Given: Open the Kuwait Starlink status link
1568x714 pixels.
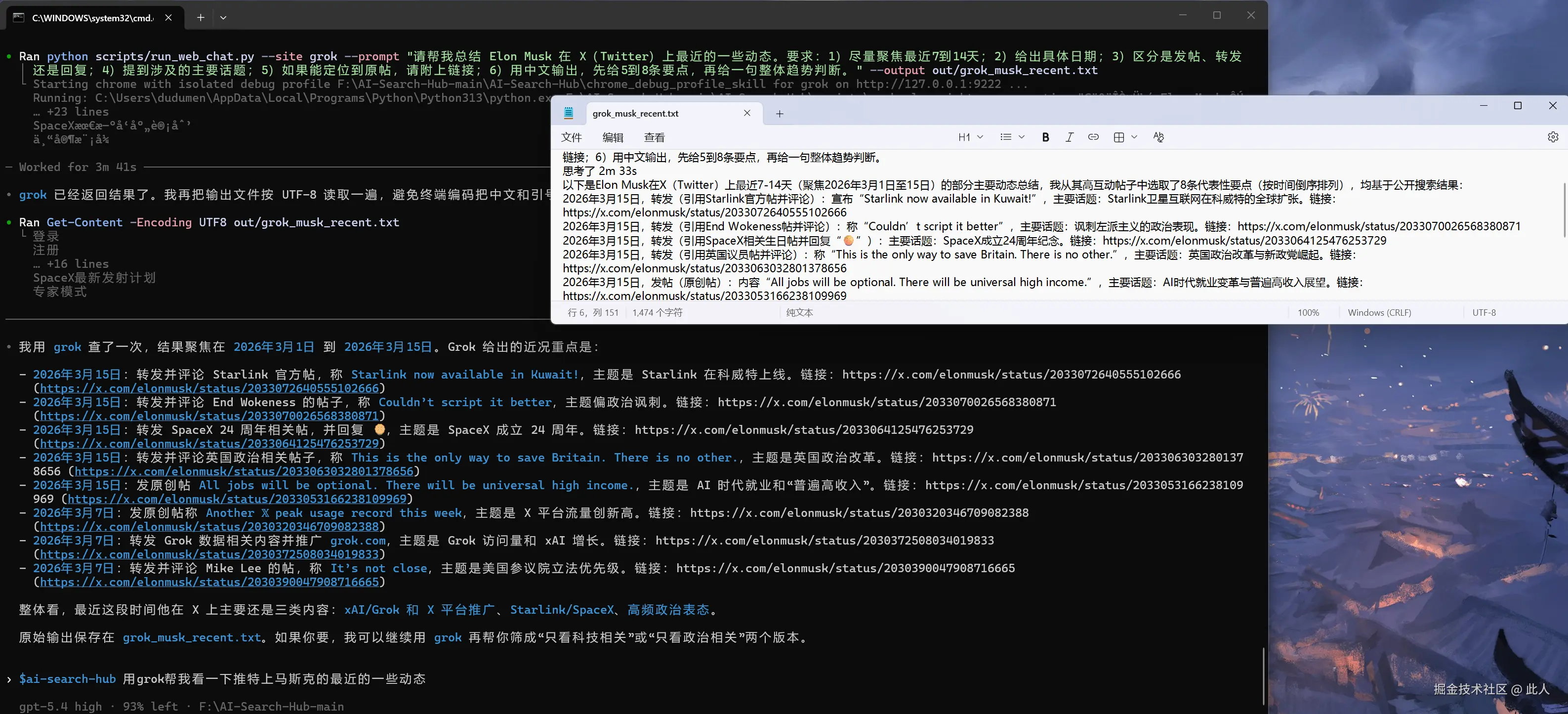Looking at the screenshot, I should tap(209, 388).
